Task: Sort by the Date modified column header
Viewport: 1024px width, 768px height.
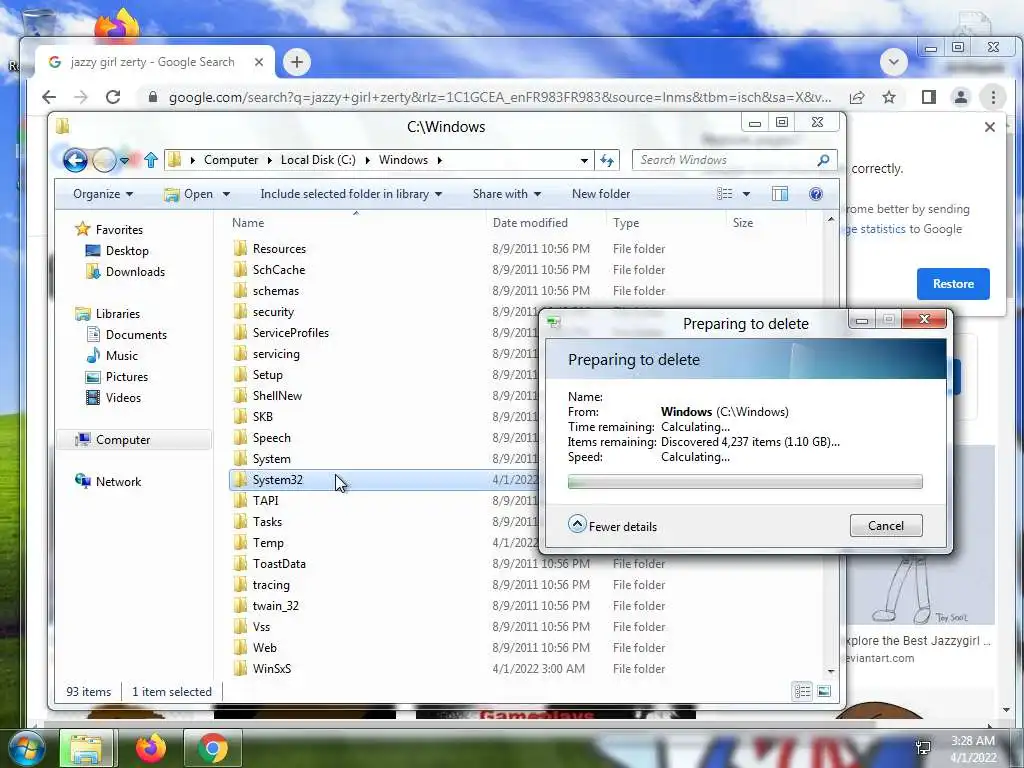Action: coord(530,223)
